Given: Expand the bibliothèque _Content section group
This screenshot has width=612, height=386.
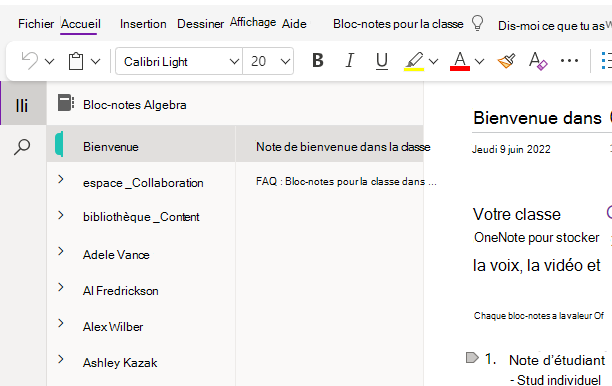Looking at the screenshot, I should (61, 215).
